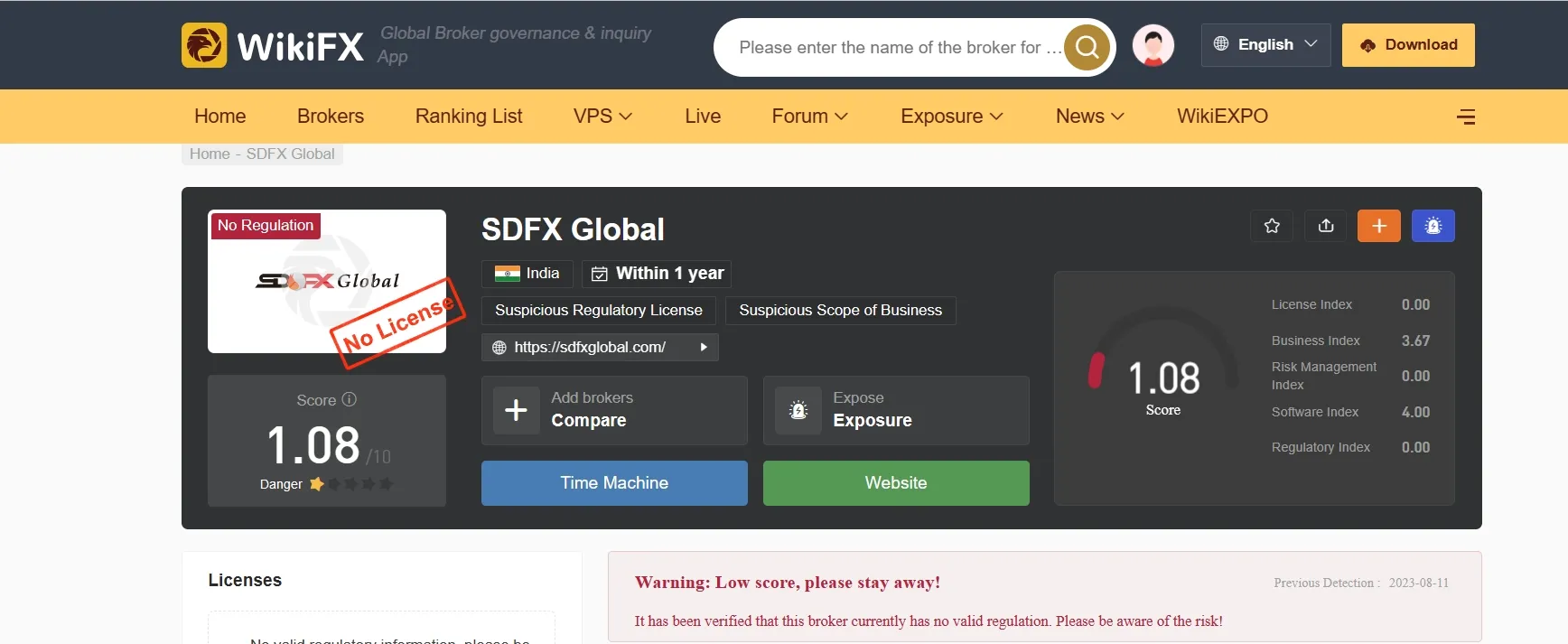Screen dimensions: 1568x644
Task: Click the star favorite icon
Action: [x=1272, y=226]
